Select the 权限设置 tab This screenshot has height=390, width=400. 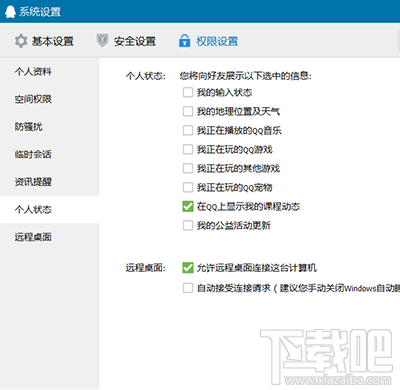click(x=208, y=41)
